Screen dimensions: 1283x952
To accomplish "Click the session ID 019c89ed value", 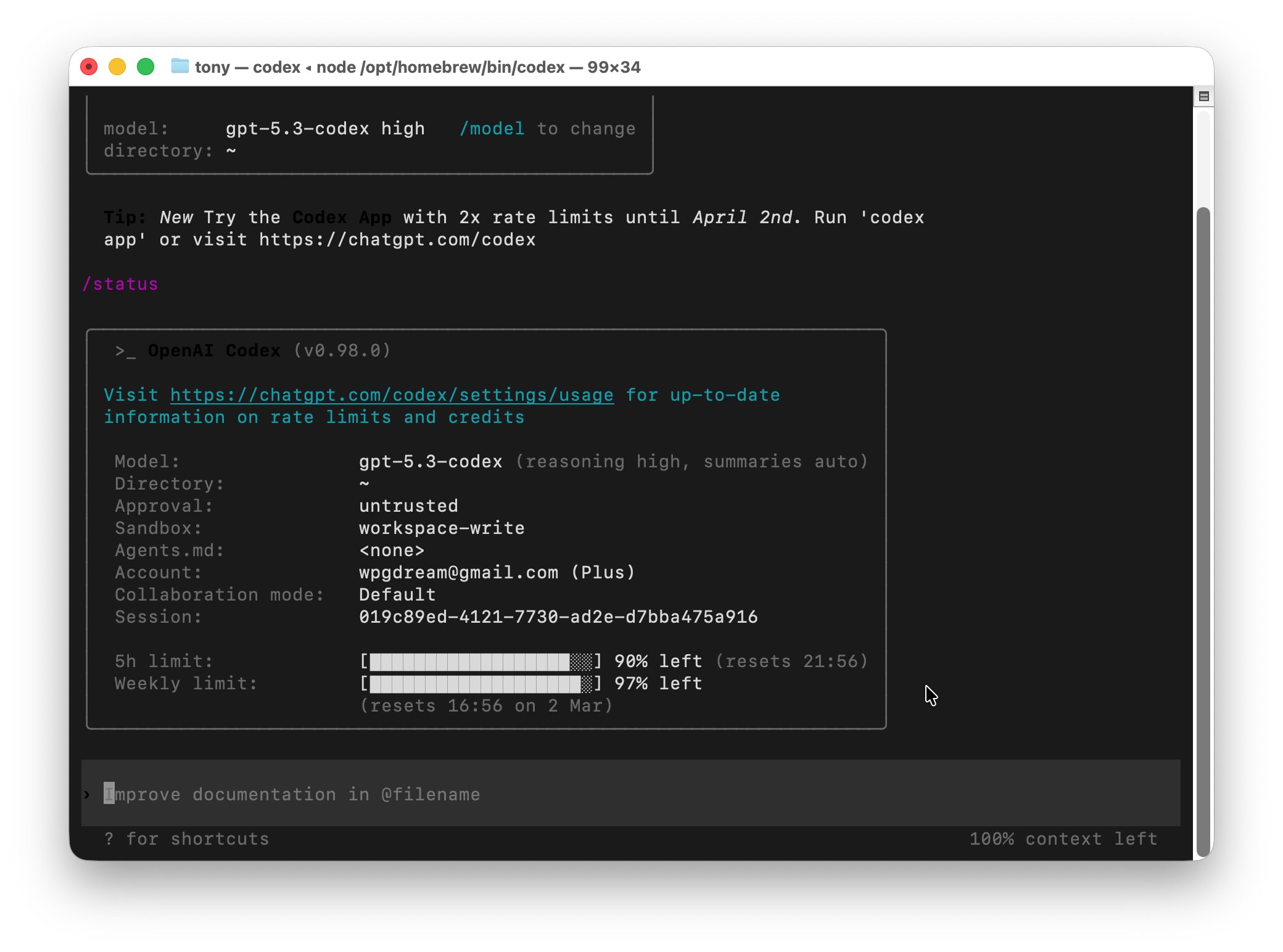I will click(558, 617).
